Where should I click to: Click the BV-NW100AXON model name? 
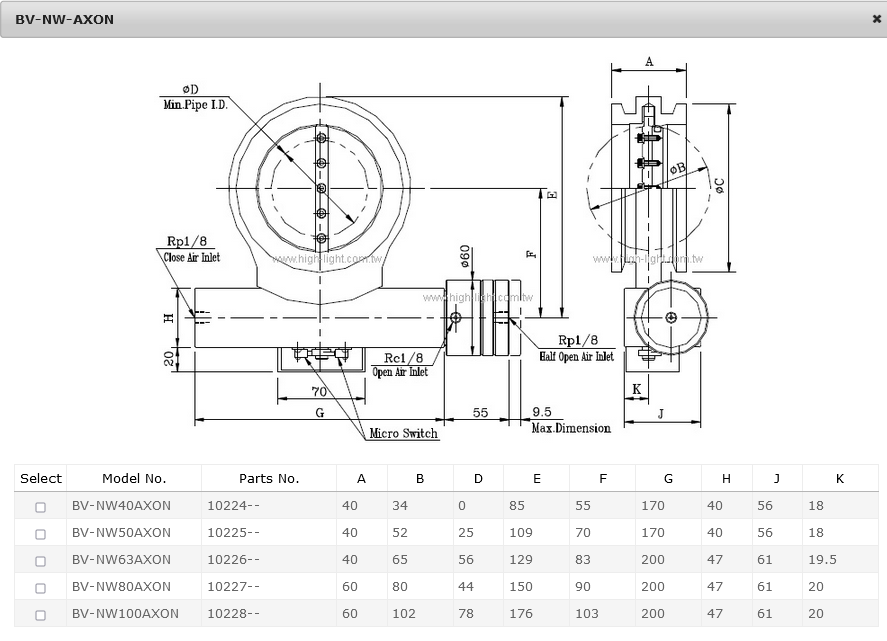pyautogui.click(x=125, y=614)
